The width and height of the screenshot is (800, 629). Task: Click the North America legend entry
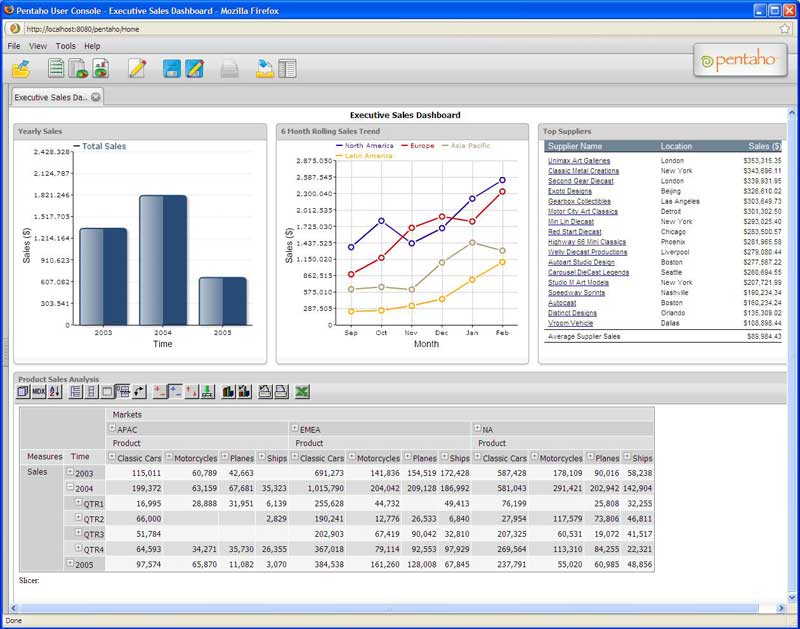(x=364, y=145)
